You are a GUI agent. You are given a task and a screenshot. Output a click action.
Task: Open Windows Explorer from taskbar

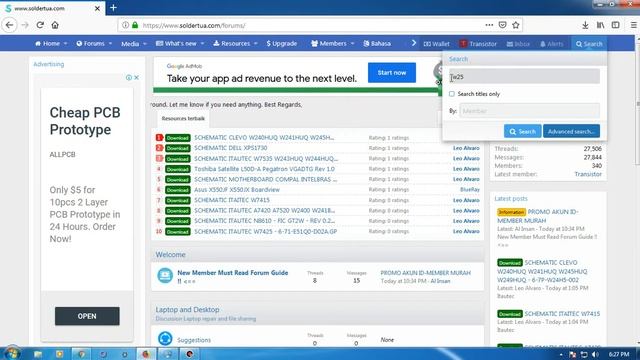(38, 354)
